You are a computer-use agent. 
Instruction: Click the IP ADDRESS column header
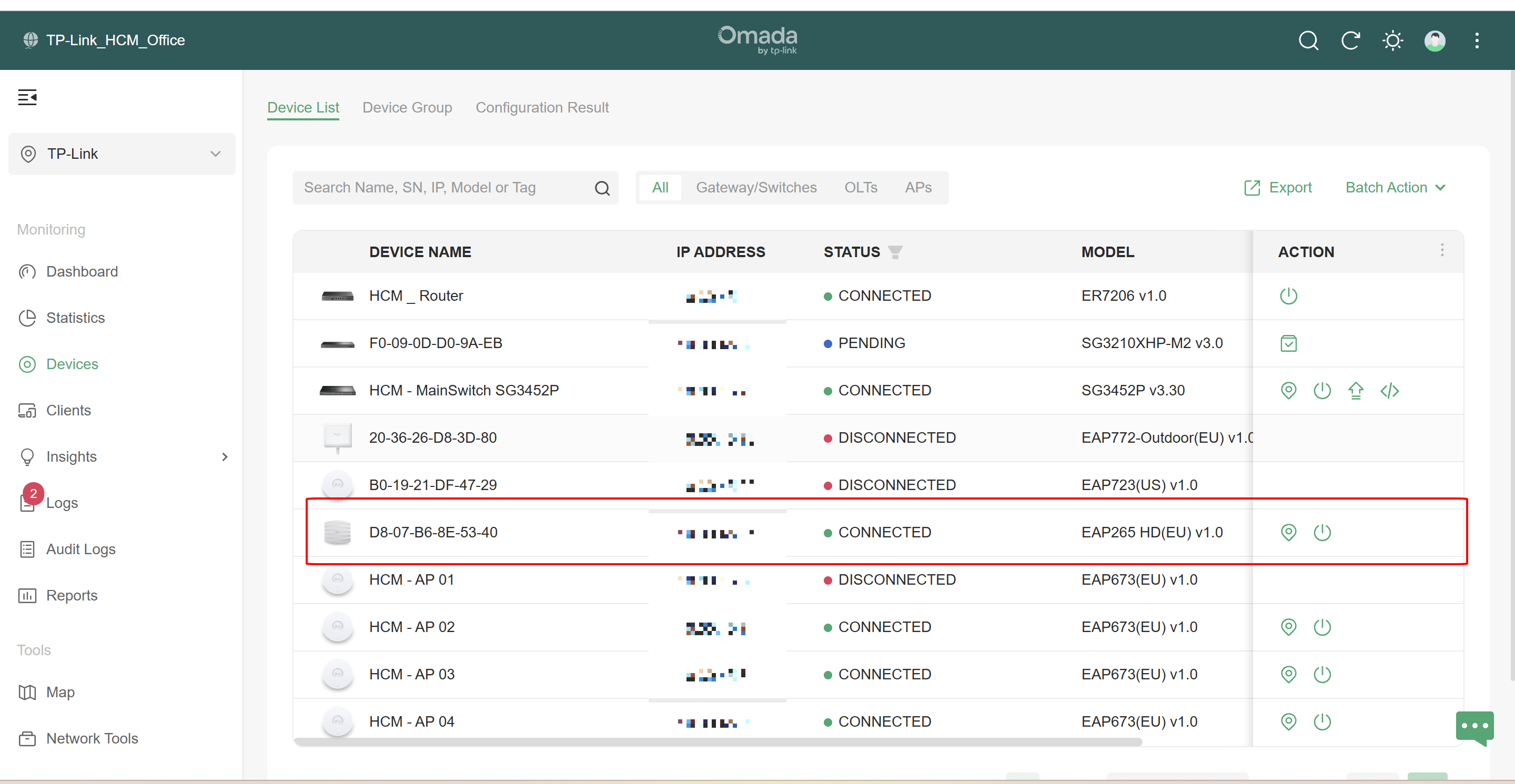(x=721, y=252)
